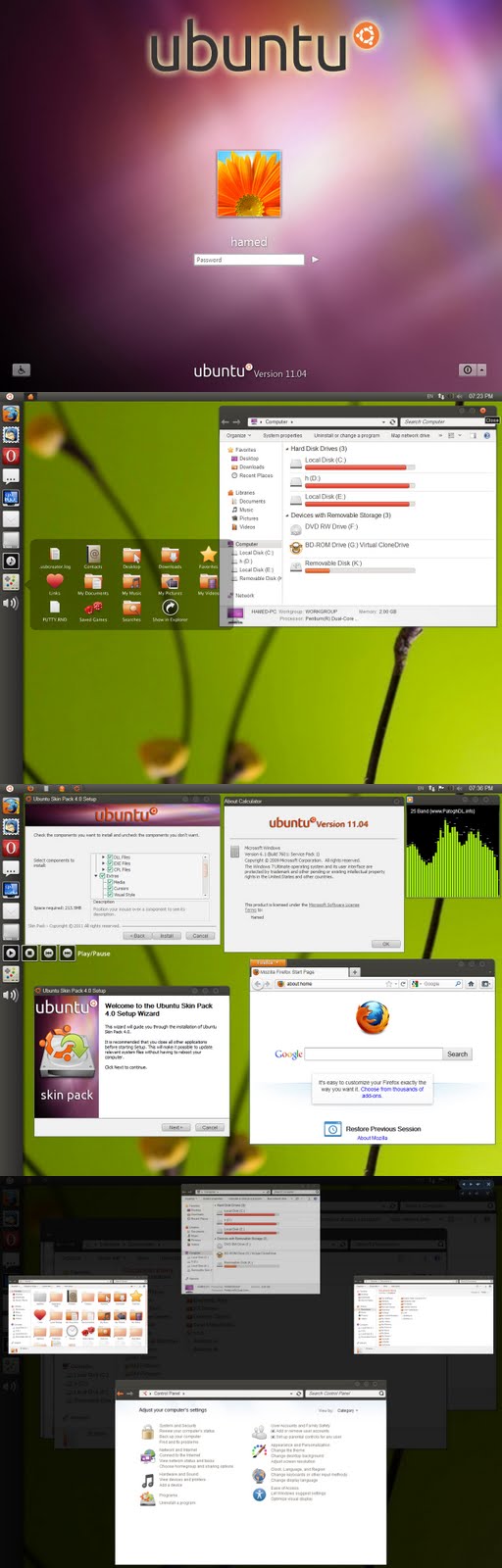Open the Saved Games icon in the stack

point(93,608)
